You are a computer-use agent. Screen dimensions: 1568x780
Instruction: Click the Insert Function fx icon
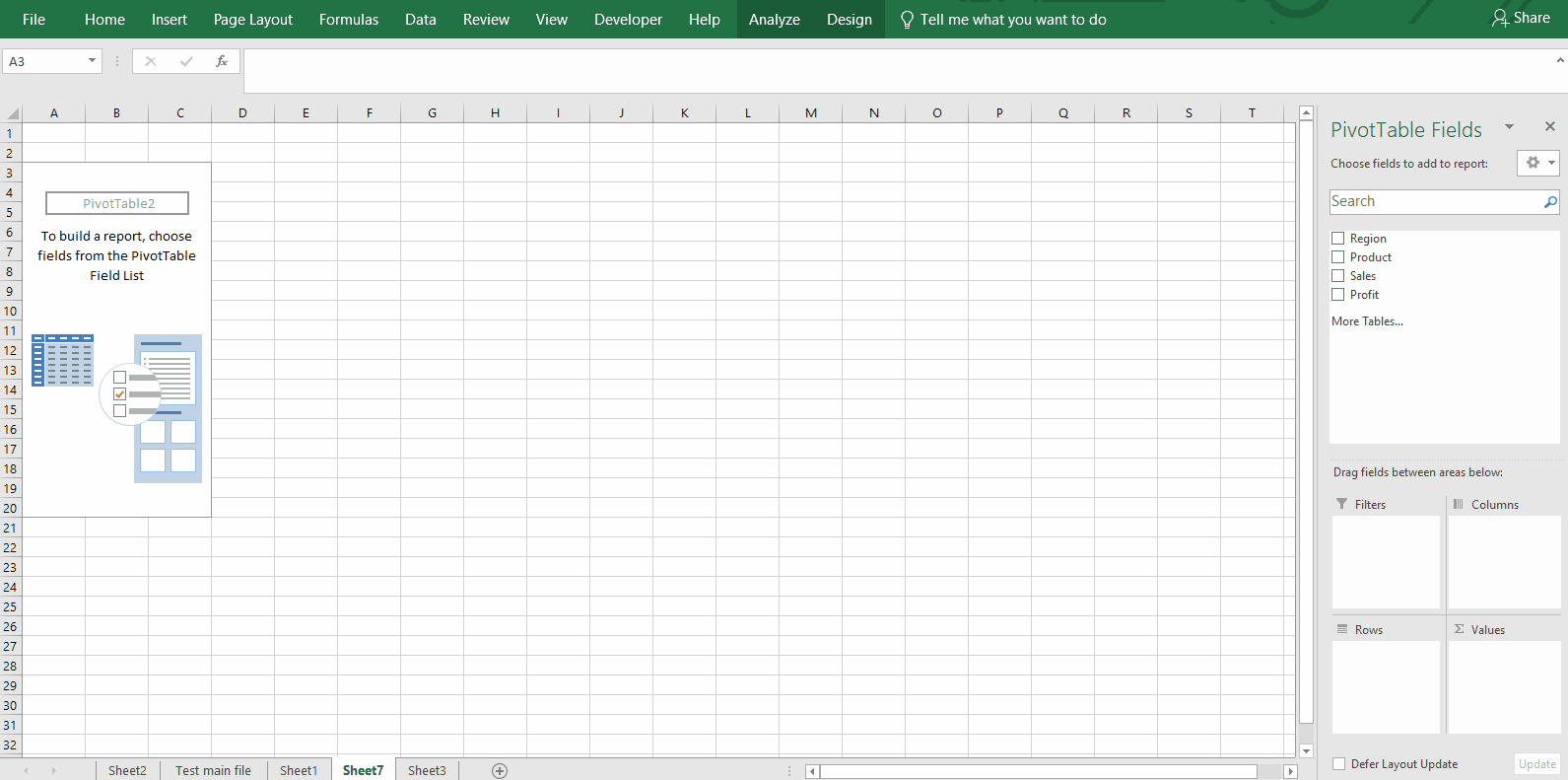pos(222,61)
